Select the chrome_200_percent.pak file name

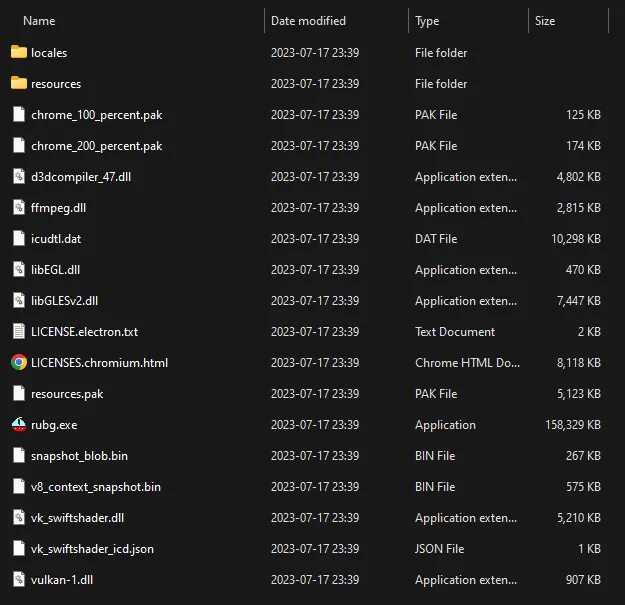click(96, 146)
